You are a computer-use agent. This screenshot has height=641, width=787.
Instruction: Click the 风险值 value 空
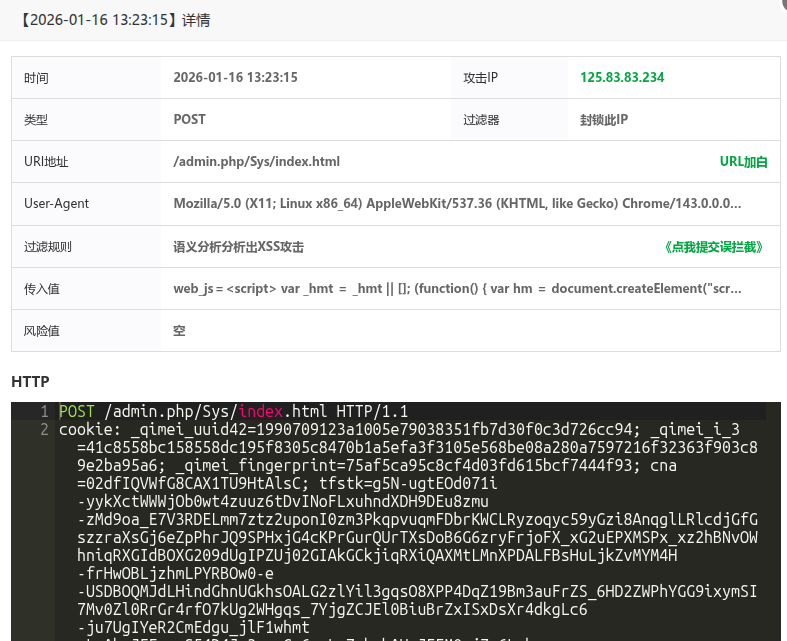pos(179,331)
